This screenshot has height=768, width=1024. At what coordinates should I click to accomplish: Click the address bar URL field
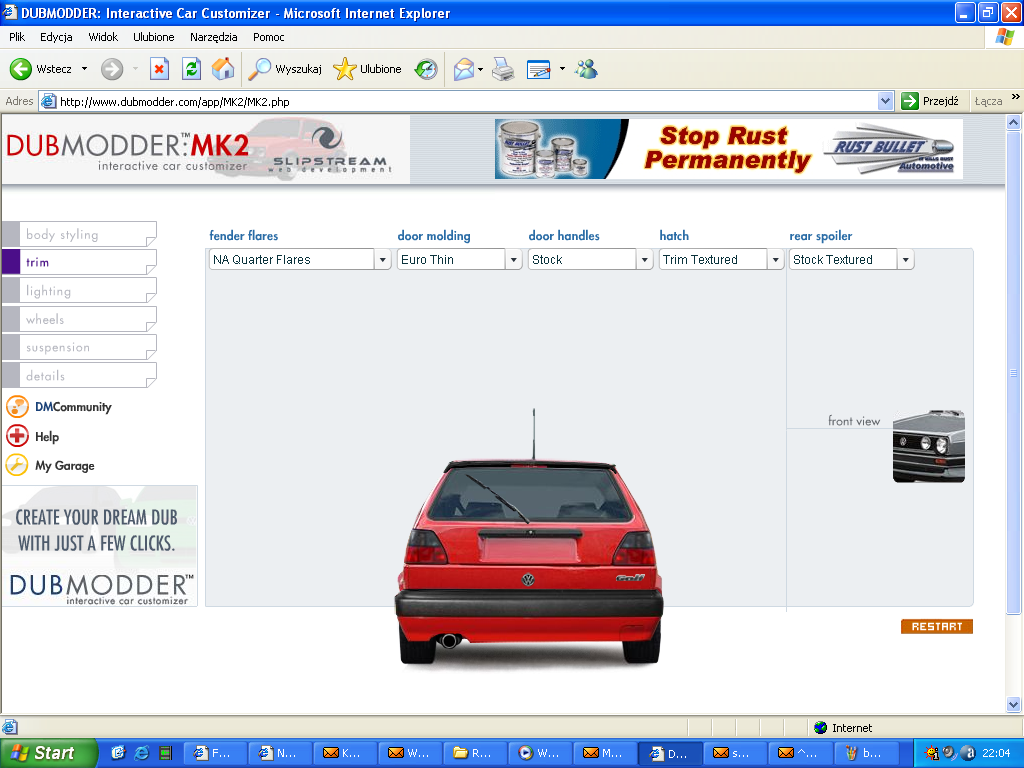(x=466, y=101)
